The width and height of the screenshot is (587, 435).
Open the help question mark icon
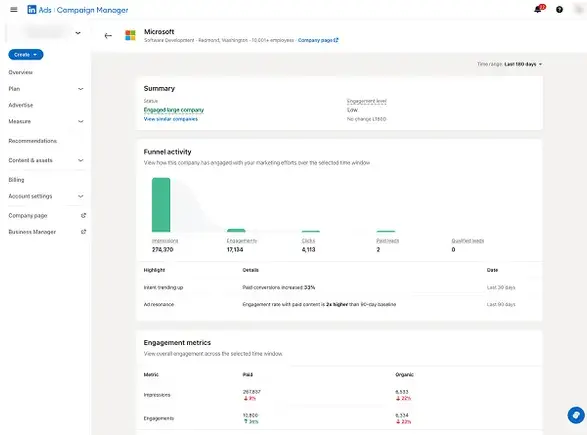pos(559,10)
